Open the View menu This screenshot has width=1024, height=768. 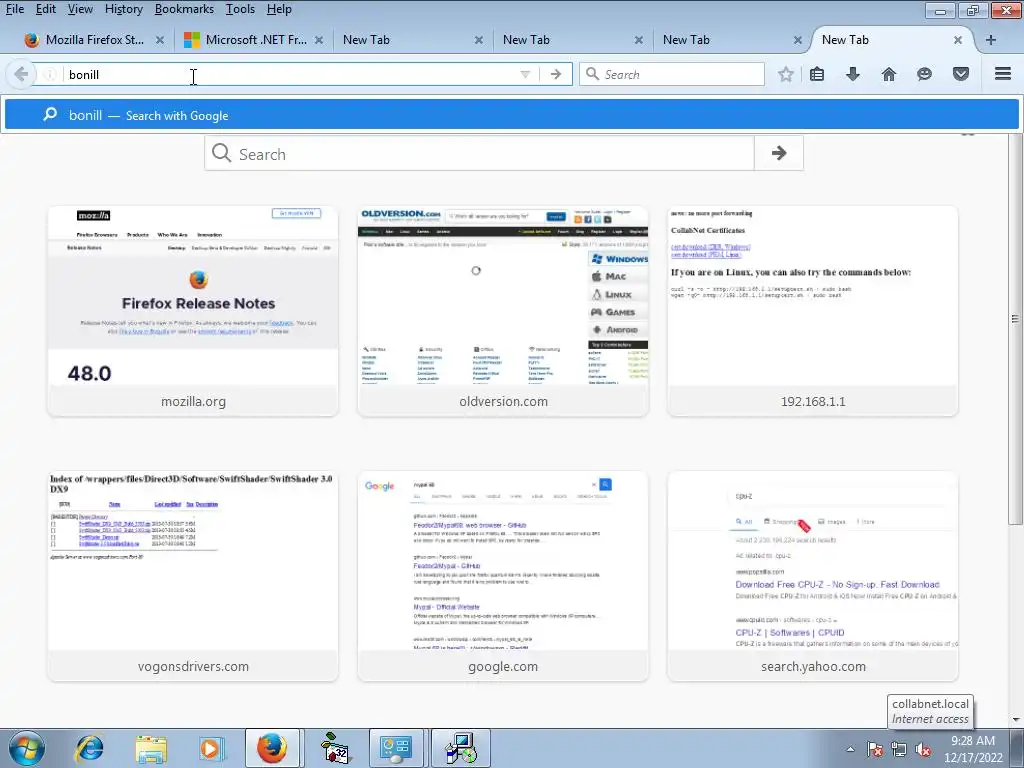(x=80, y=9)
